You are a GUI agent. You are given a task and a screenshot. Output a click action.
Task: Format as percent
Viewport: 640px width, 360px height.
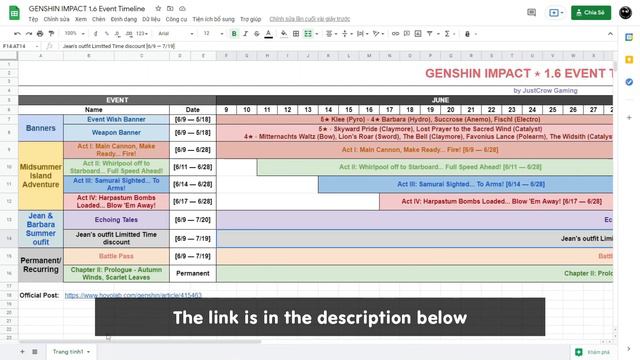(107, 33)
